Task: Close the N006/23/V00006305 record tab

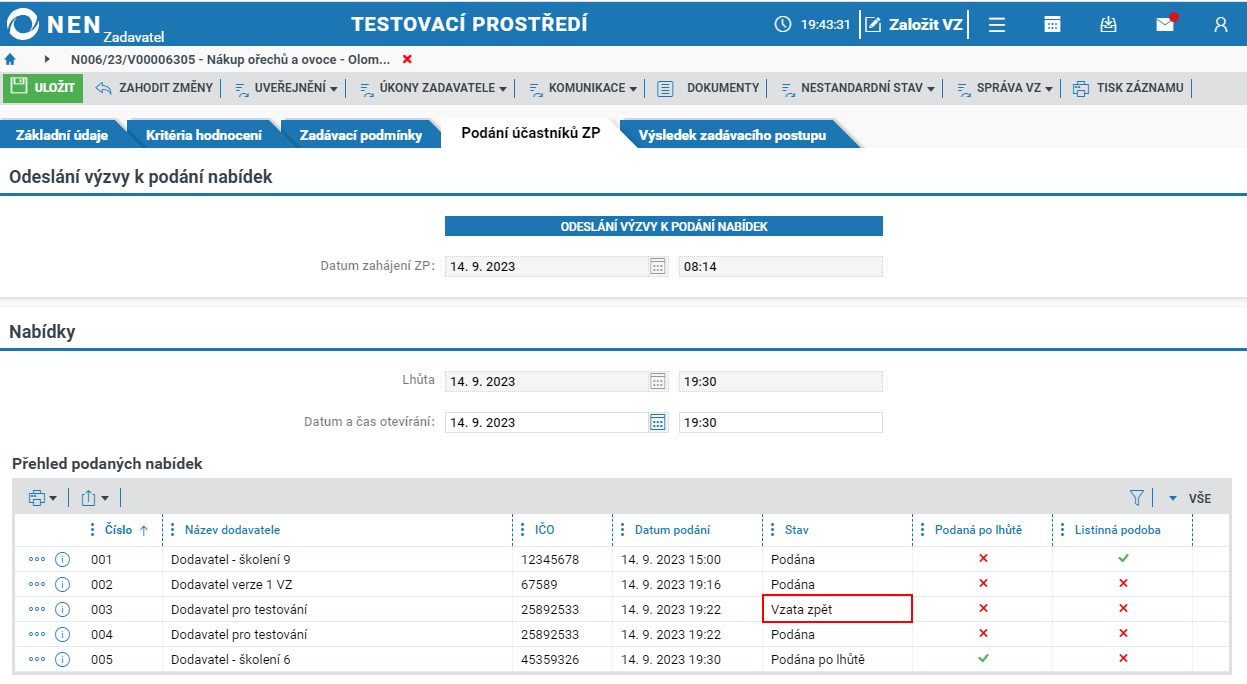Action: [407, 60]
